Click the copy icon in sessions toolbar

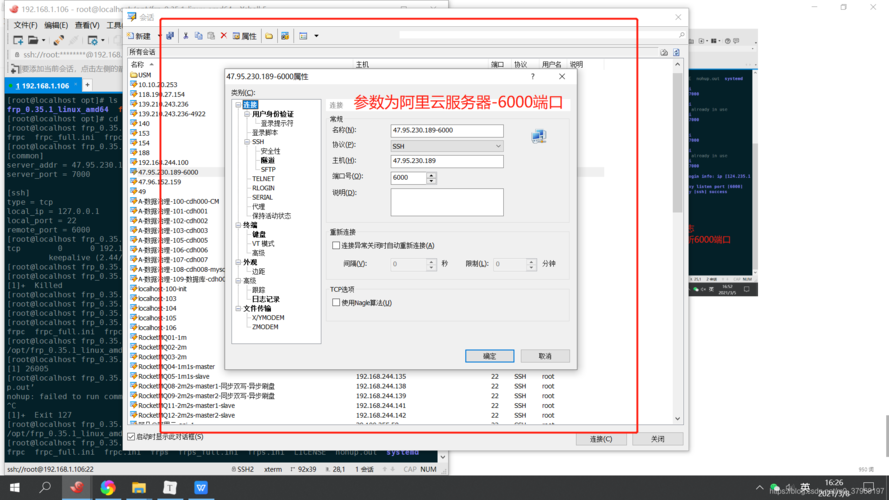(x=198, y=36)
